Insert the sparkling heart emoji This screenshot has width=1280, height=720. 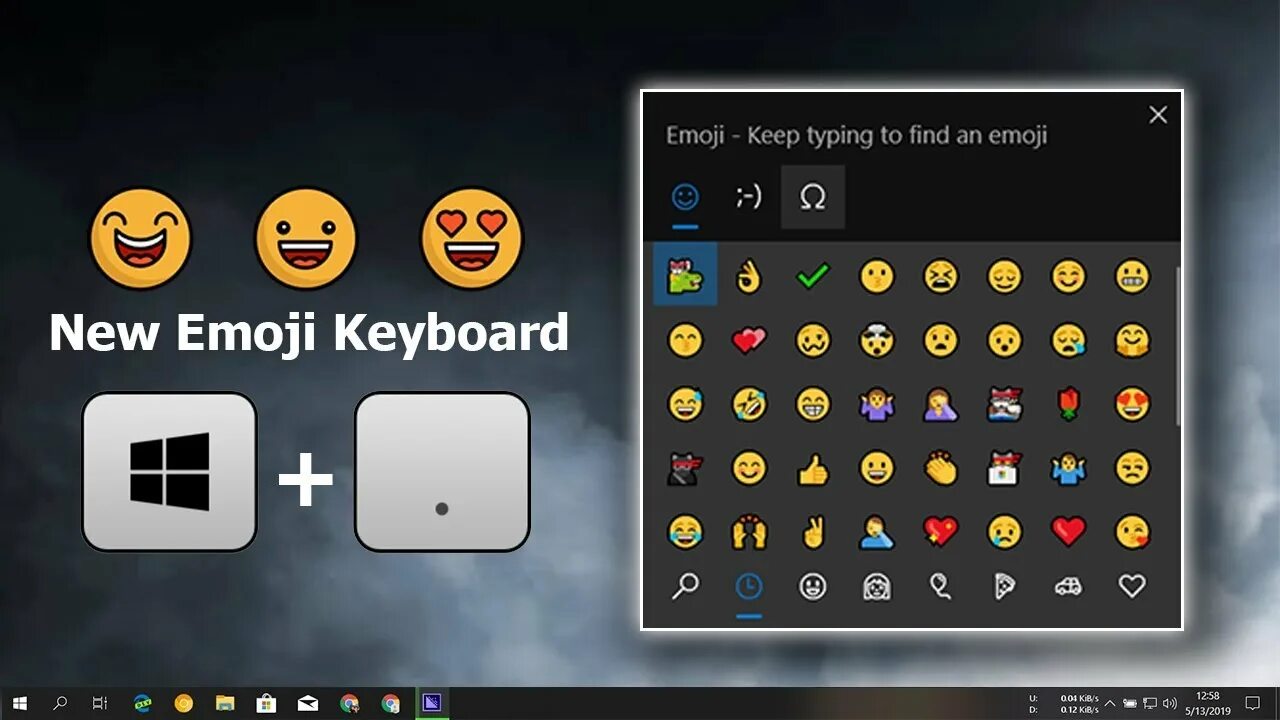940,532
